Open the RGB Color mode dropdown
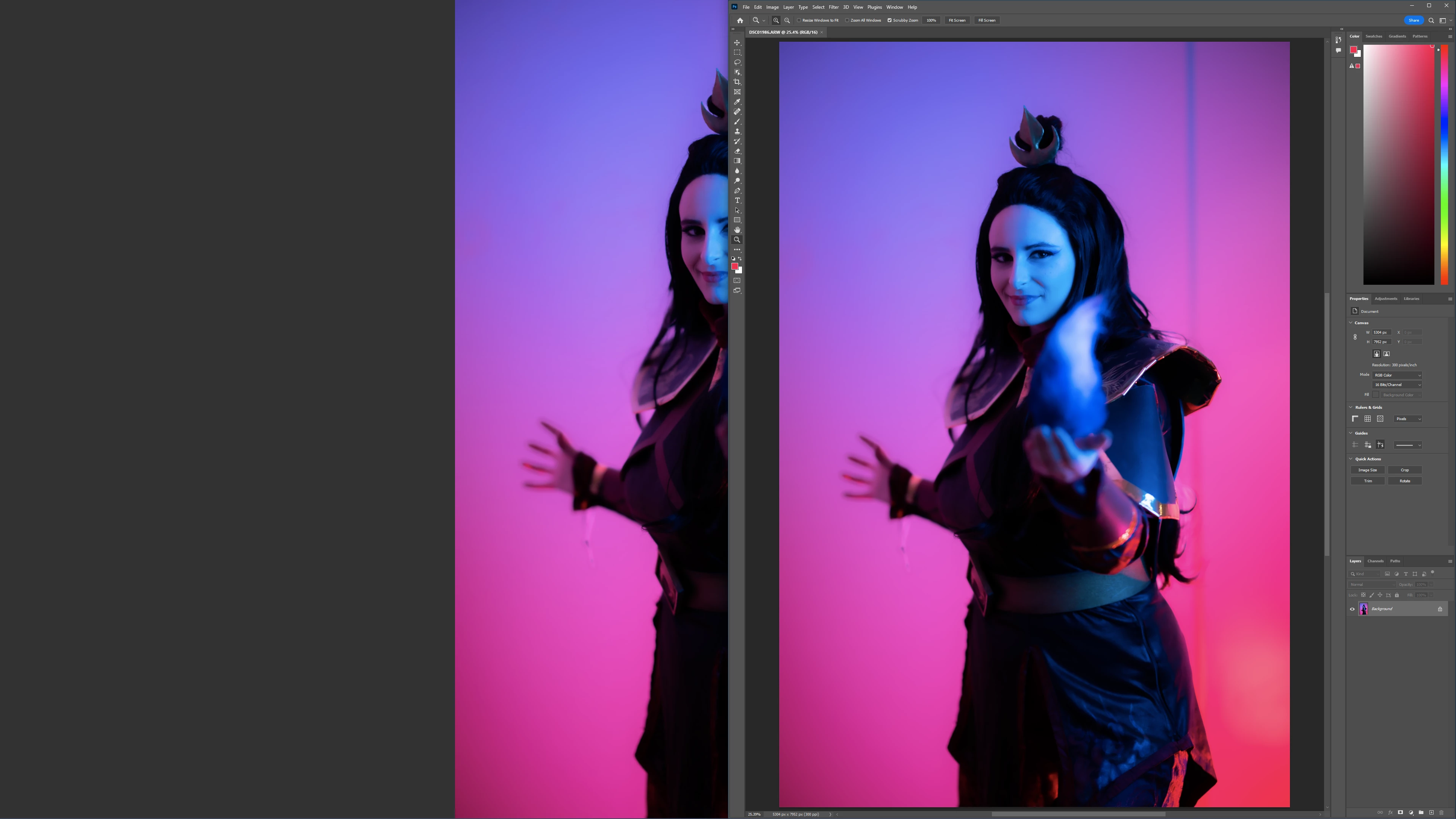The height and width of the screenshot is (819, 1456). coord(1396,375)
